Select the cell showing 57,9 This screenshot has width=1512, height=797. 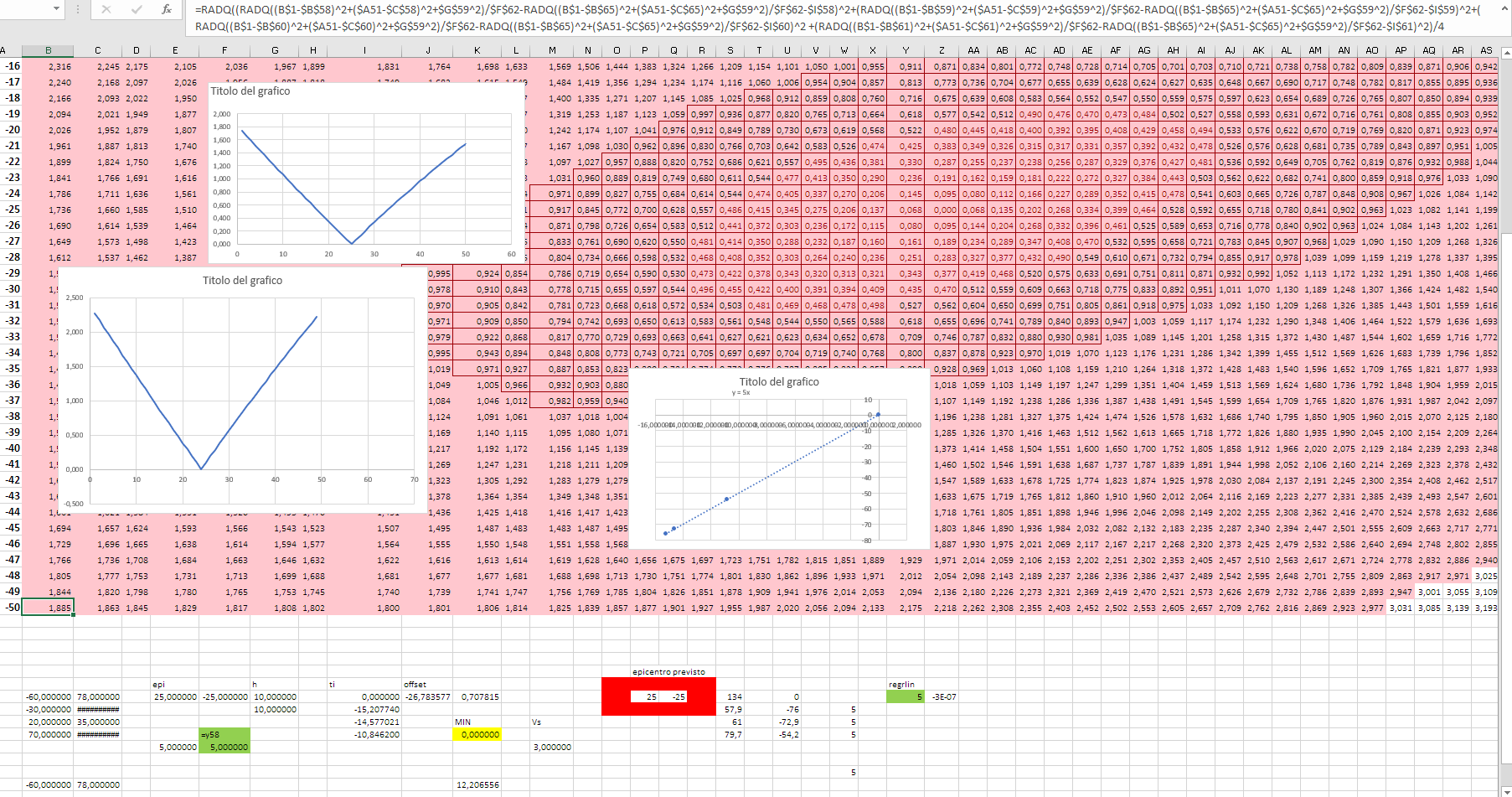point(730,709)
